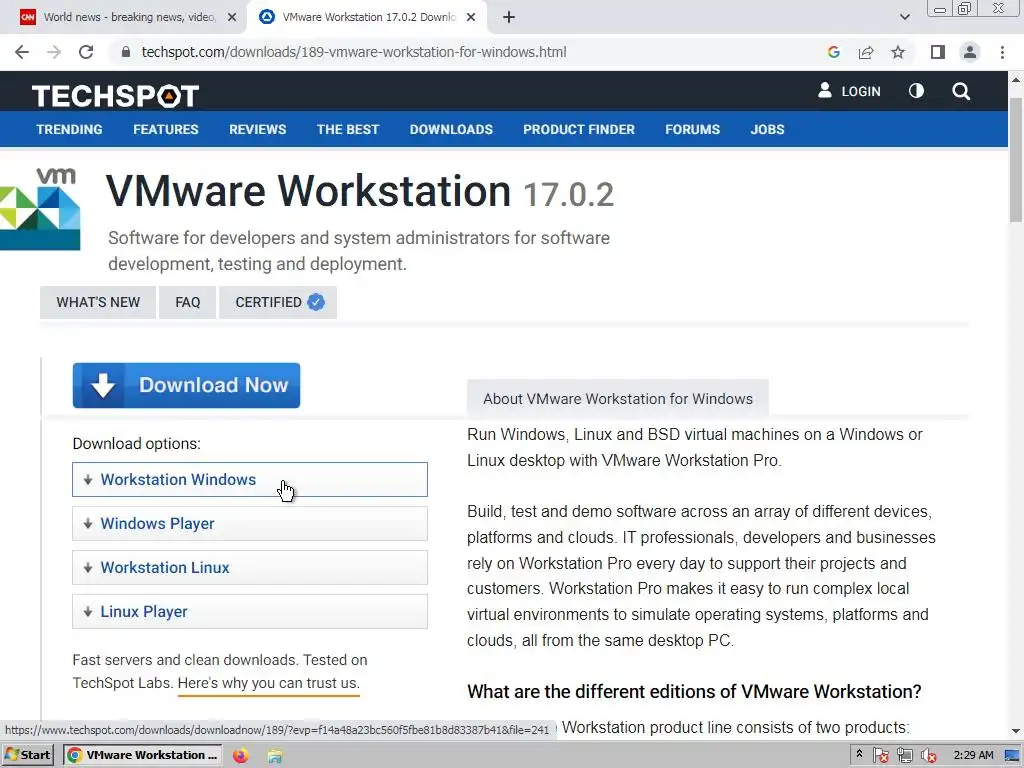Open the REVIEWS menu
Image resolution: width=1024 pixels, height=768 pixels.
pos(257,129)
